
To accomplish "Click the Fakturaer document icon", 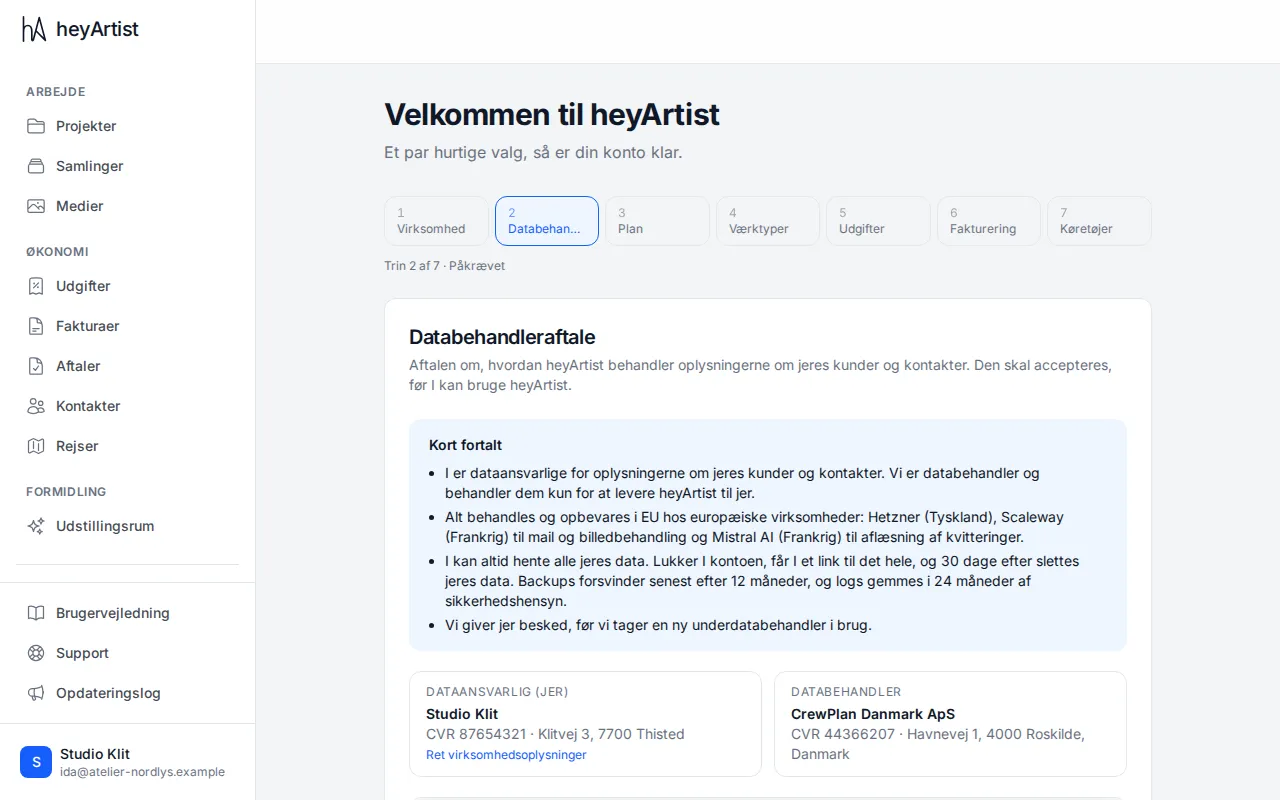I will [x=36, y=326].
